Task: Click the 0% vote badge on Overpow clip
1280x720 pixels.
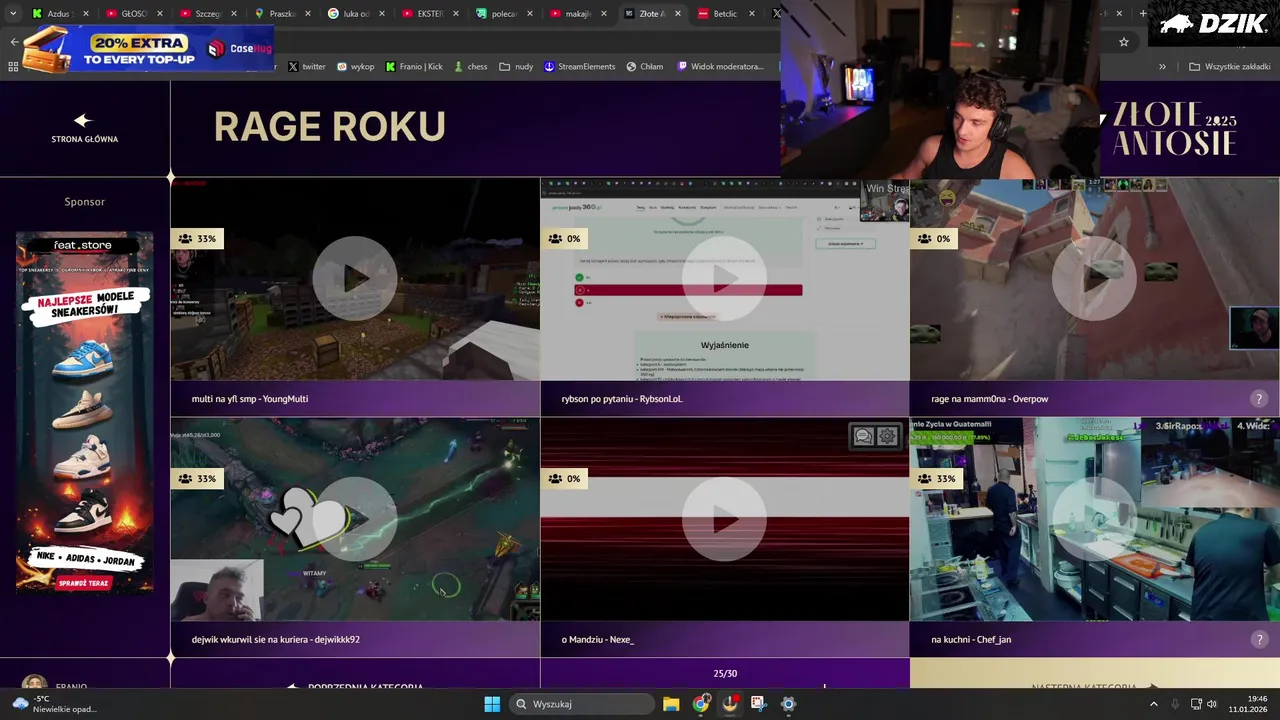Action: tap(935, 239)
